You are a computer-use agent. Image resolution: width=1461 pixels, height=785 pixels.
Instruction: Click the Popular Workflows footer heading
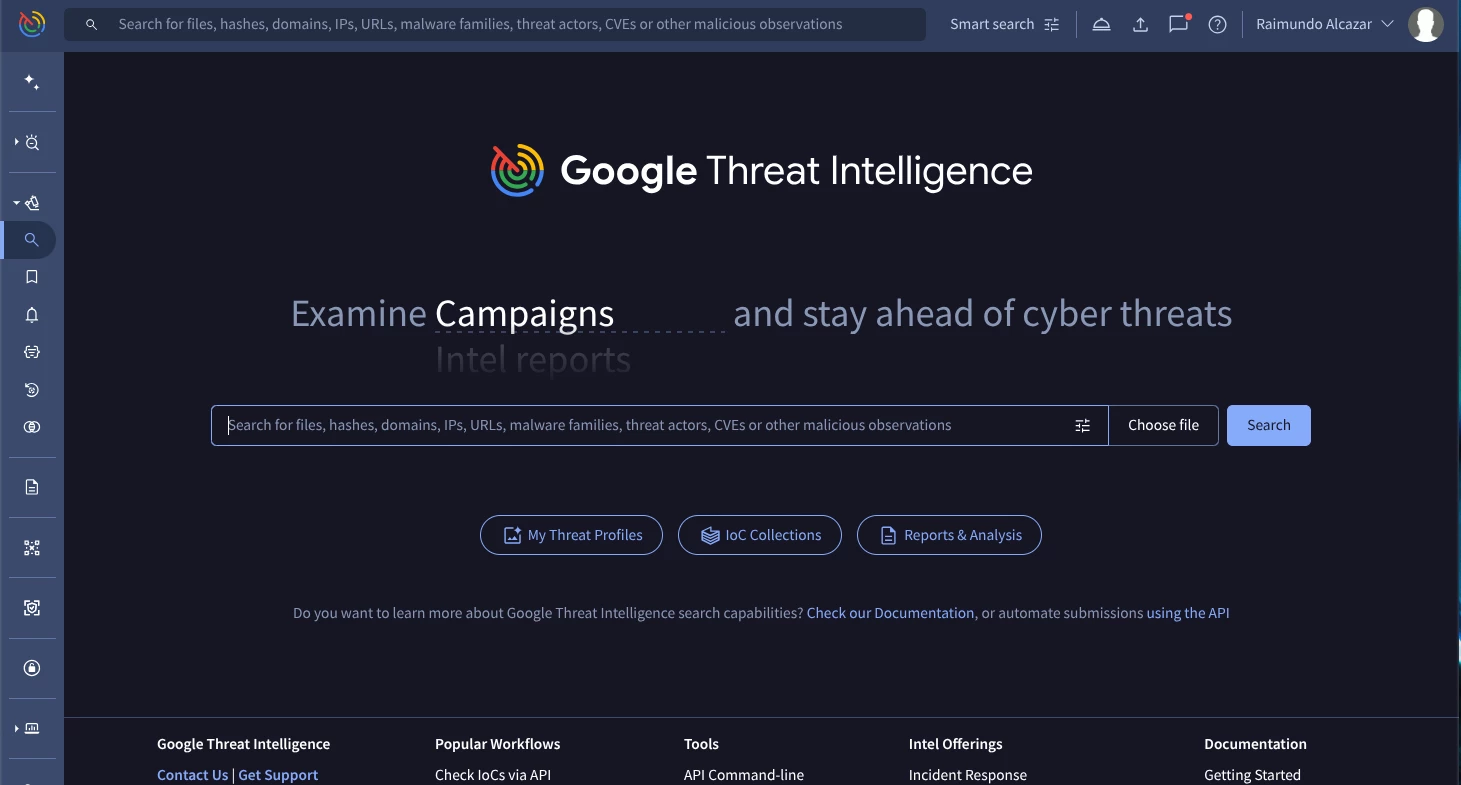[497, 744]
